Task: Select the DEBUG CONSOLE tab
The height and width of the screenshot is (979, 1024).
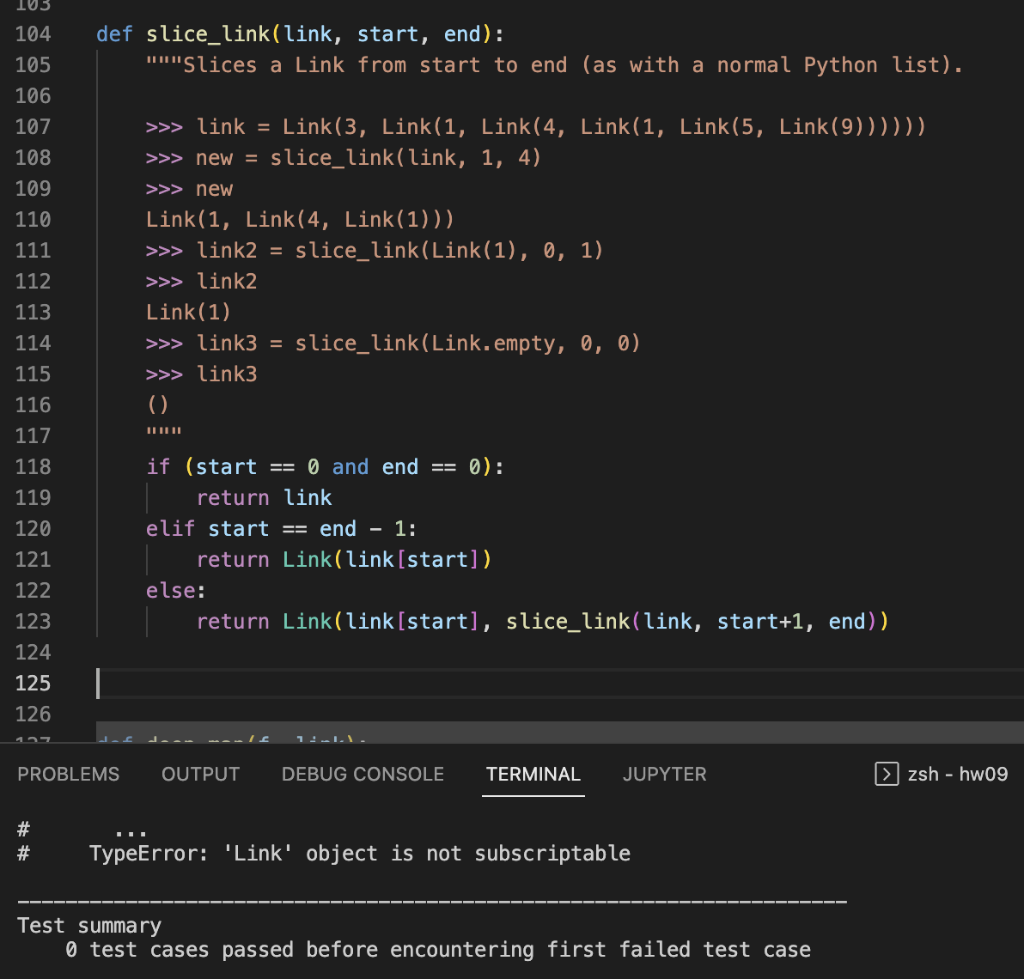Action: [x=362, y=774]
